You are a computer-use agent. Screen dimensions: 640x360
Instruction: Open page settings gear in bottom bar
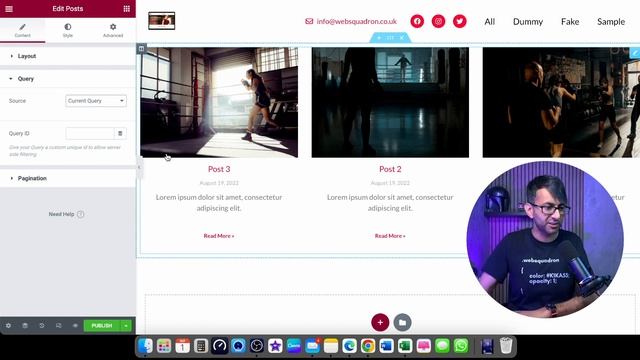[x=8, y=326]
